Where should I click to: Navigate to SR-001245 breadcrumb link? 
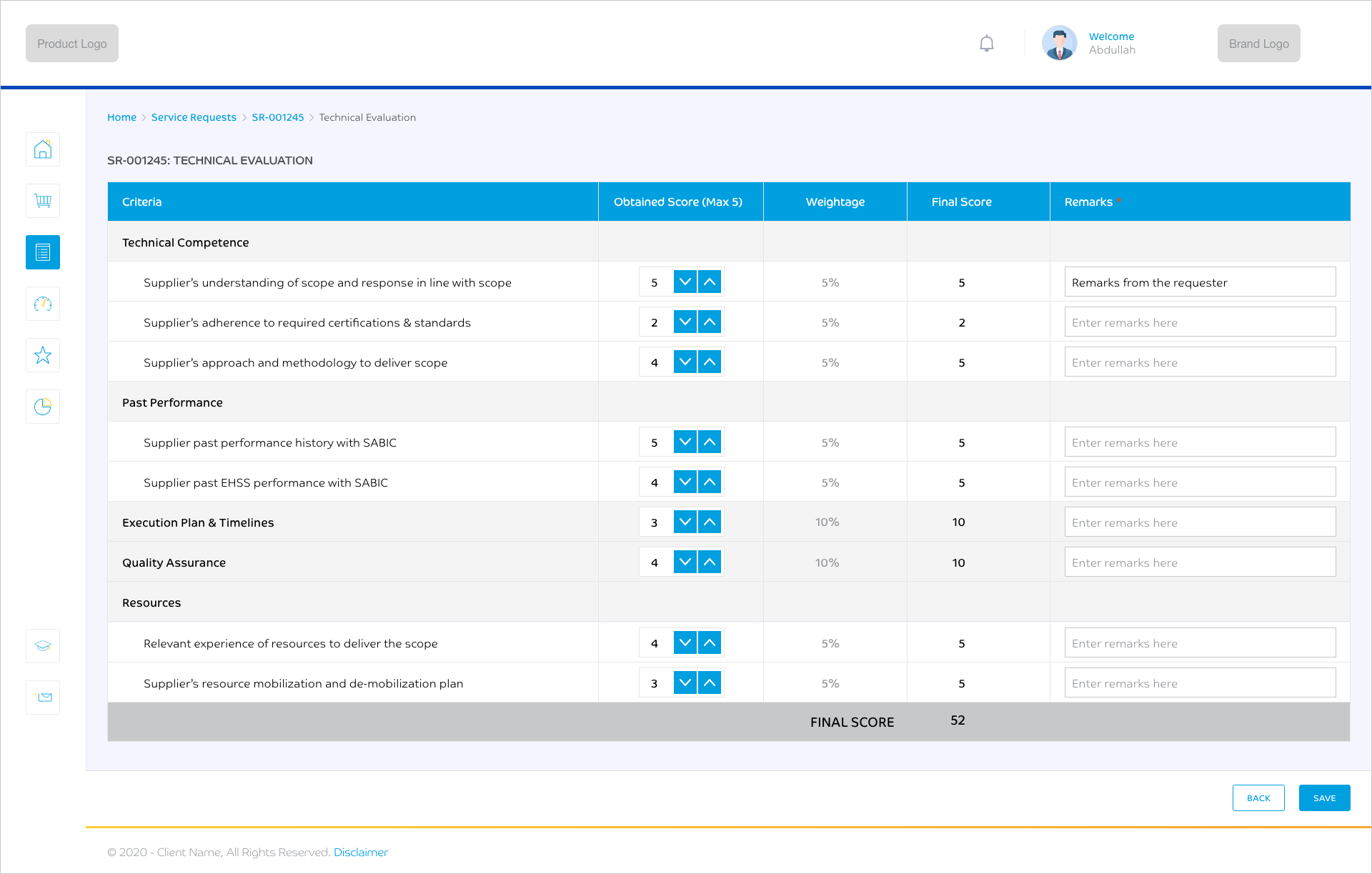click(277, 117)
